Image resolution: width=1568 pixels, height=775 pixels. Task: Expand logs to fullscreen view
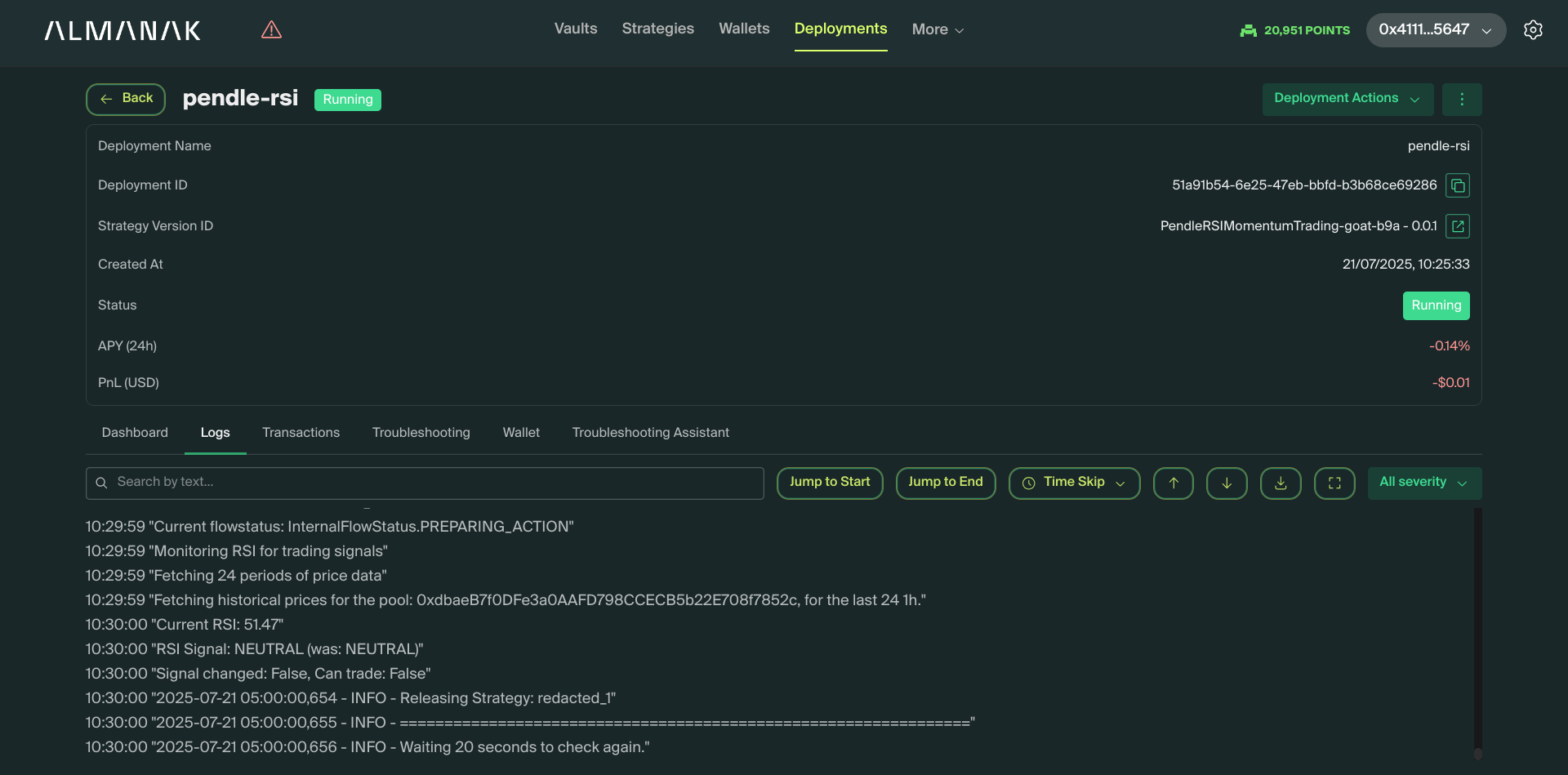(1334, 483)
